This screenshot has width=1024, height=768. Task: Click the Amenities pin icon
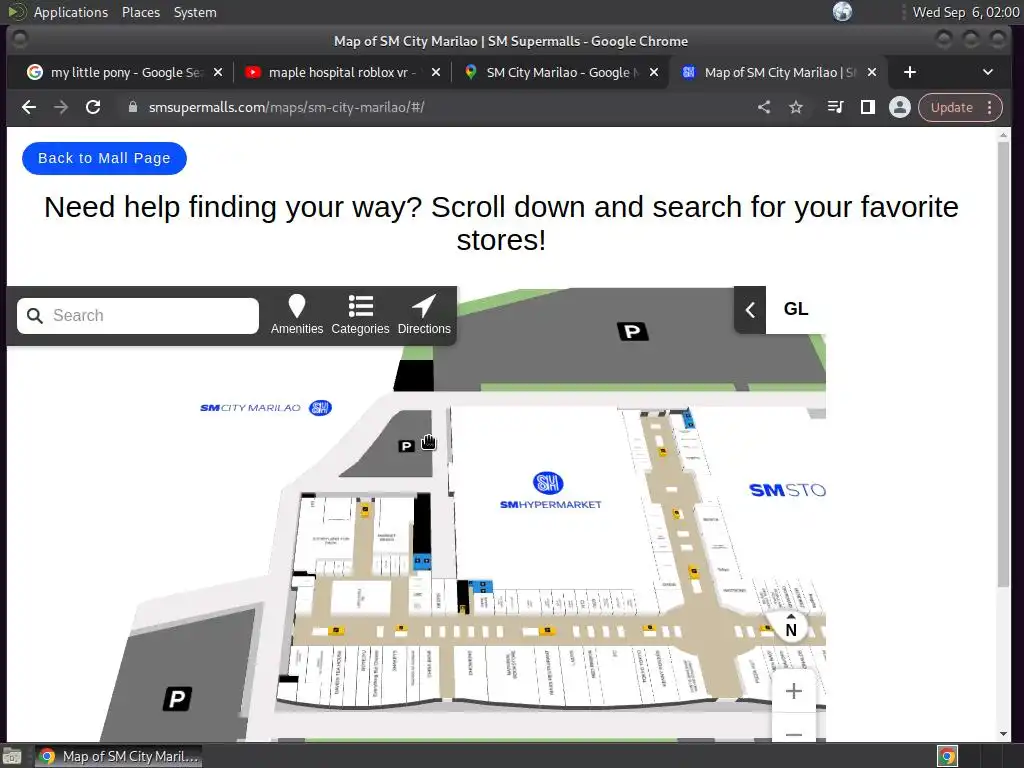(296, 306)
